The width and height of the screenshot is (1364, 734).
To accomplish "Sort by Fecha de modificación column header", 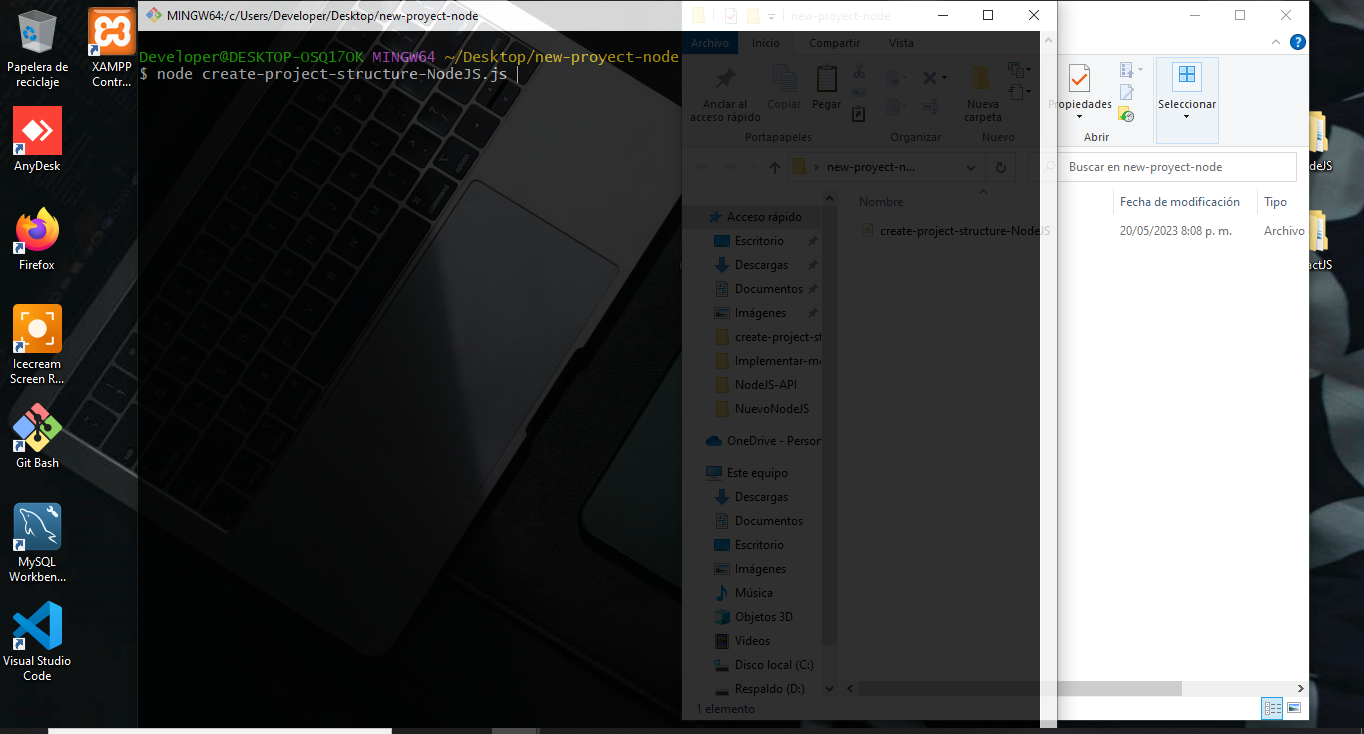I will click(1180, 202).
